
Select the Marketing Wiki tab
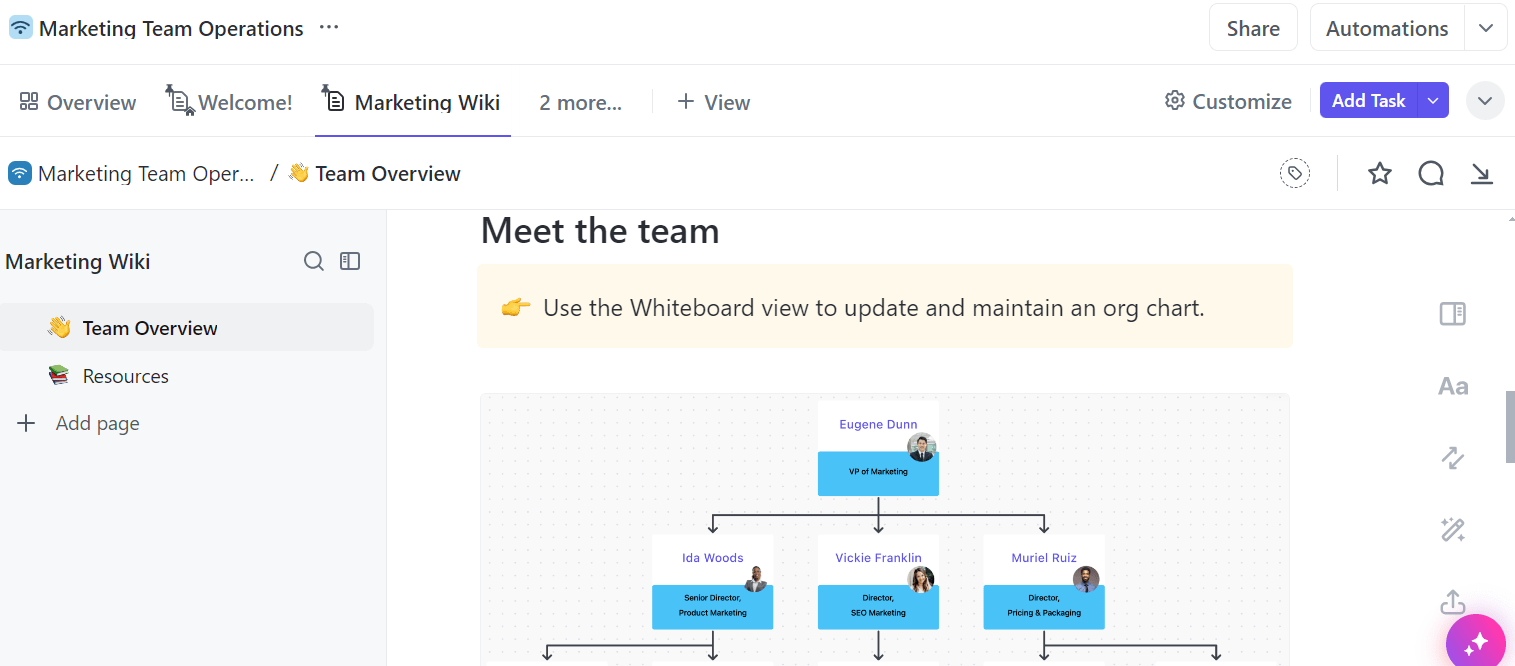413,102
